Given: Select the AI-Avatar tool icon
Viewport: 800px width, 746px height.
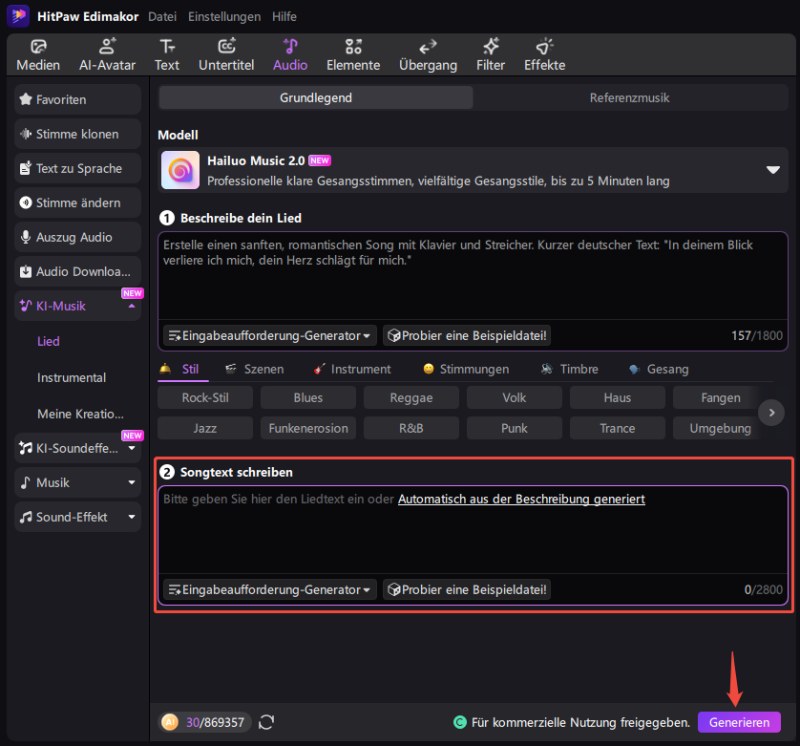Looking at the screenshot, I should [107, 46].
